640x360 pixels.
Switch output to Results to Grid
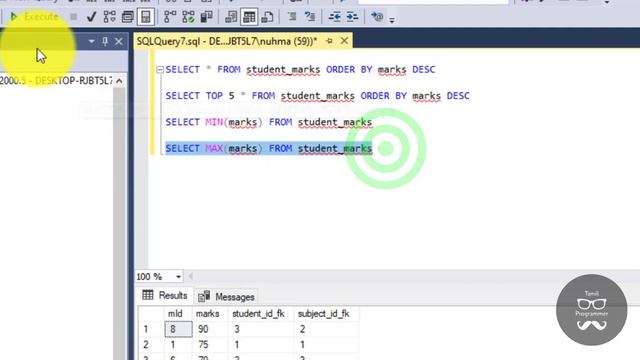[x=249, y=17]
